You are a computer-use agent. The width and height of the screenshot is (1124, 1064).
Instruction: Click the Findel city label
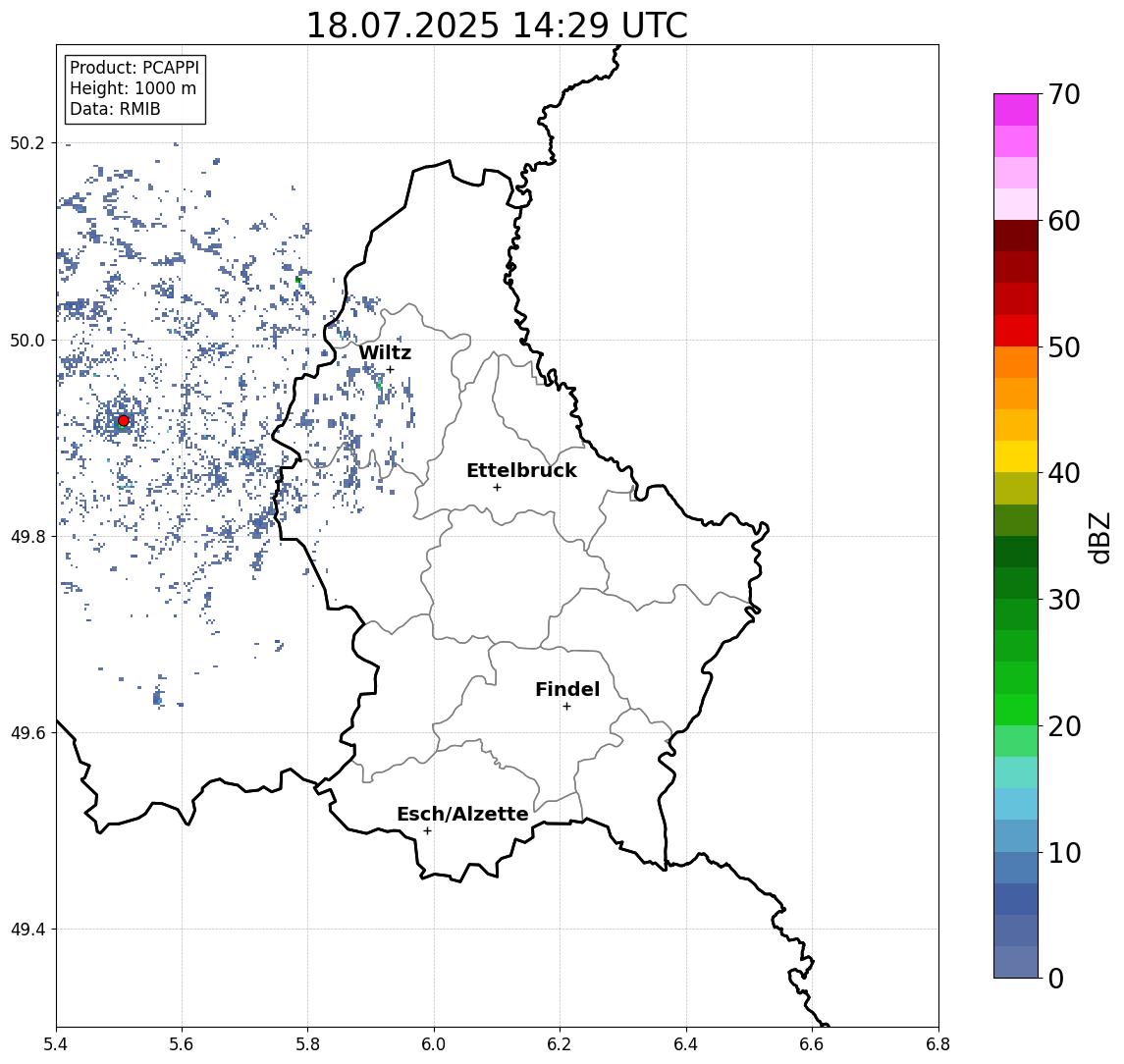click(567, 689)
